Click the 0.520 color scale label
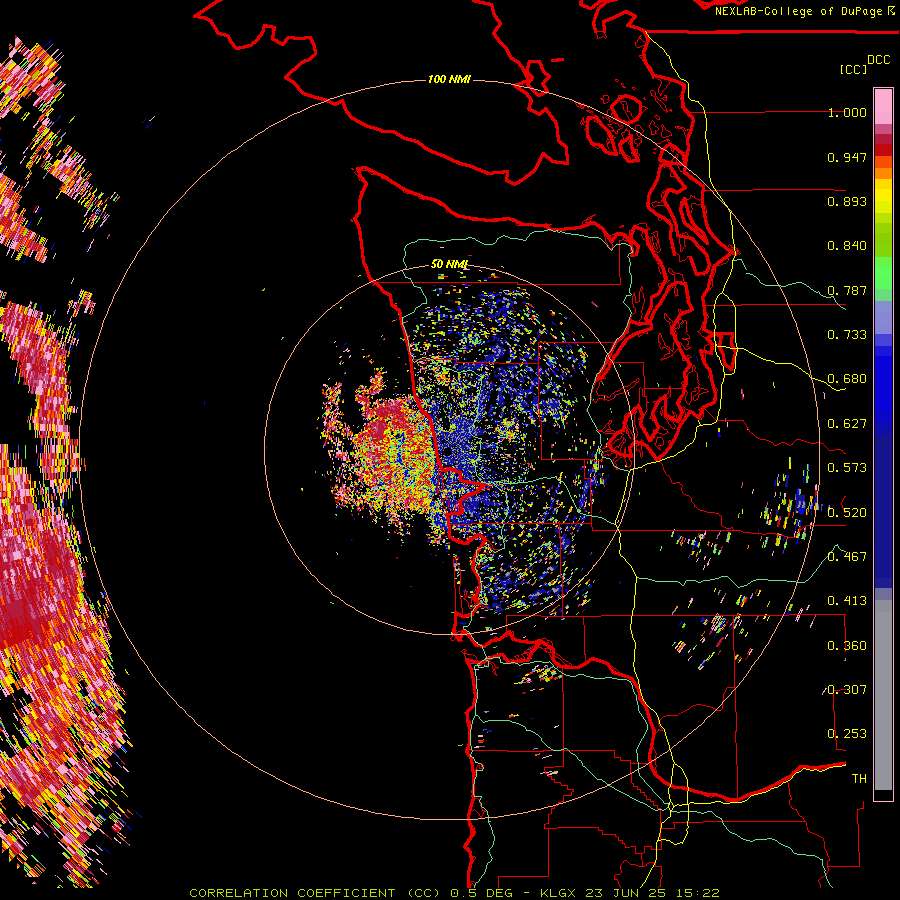 coord(847,513)
